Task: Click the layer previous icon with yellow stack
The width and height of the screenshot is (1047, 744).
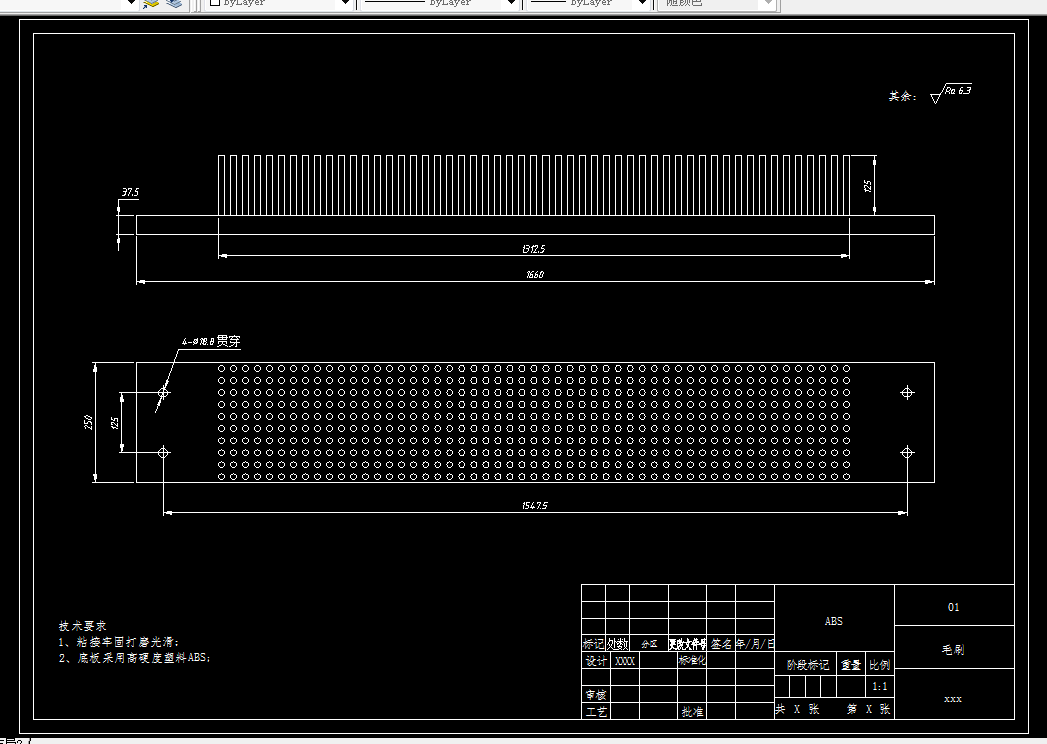Action: tap(151, 3)
